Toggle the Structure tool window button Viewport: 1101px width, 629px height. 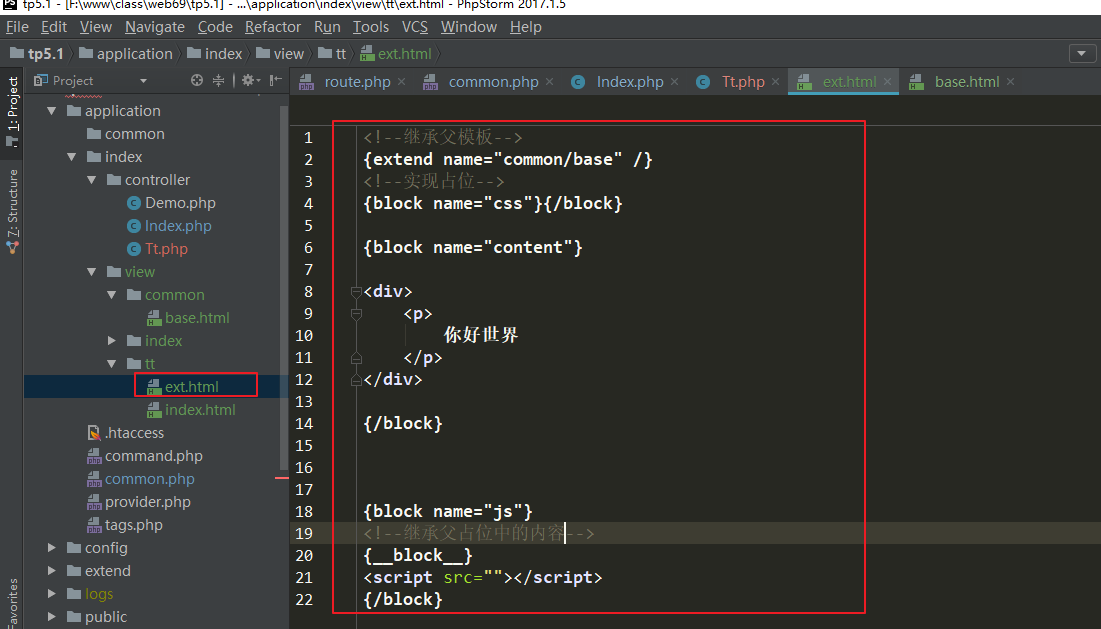click(12, 211)
